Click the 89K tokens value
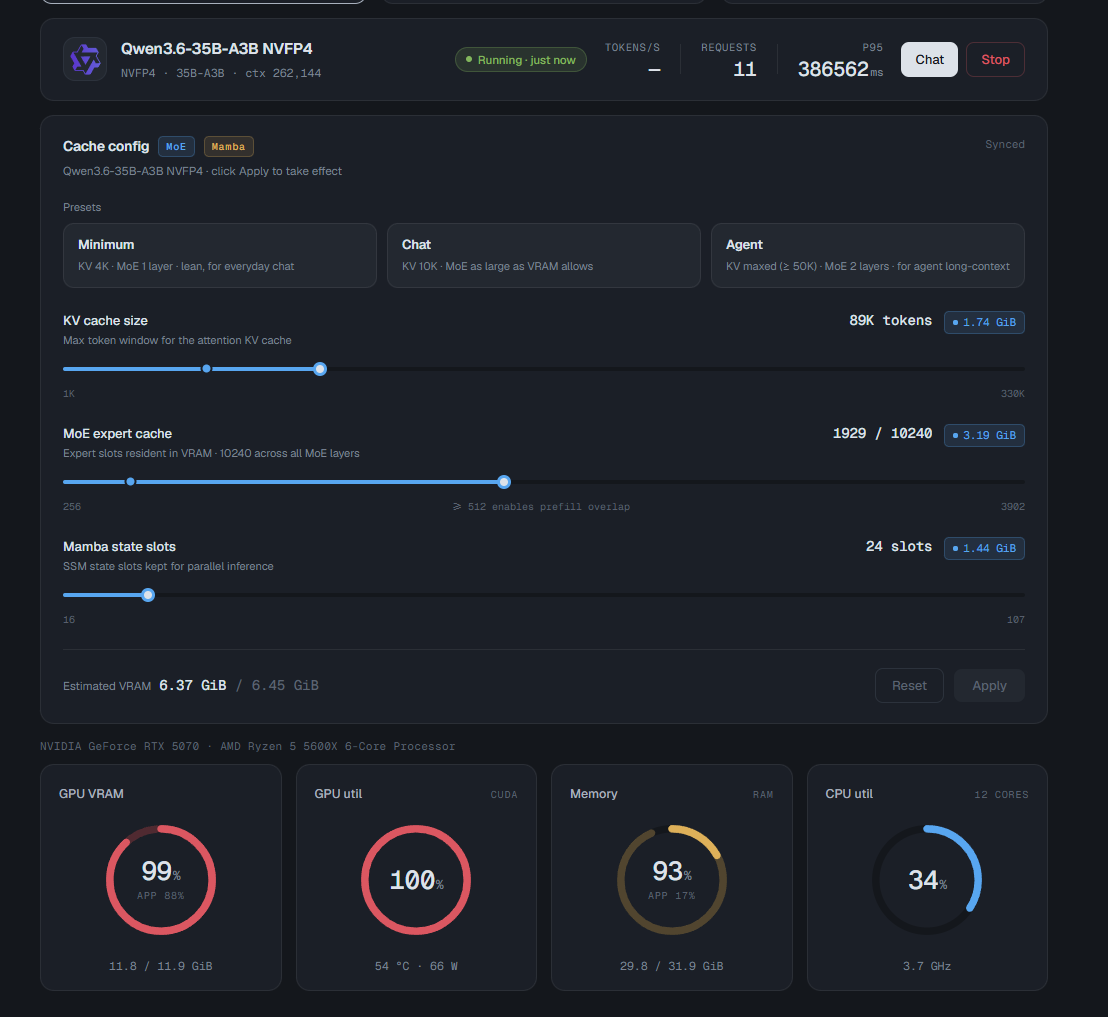The image size is (1108, 1017). tap(890, 321)
